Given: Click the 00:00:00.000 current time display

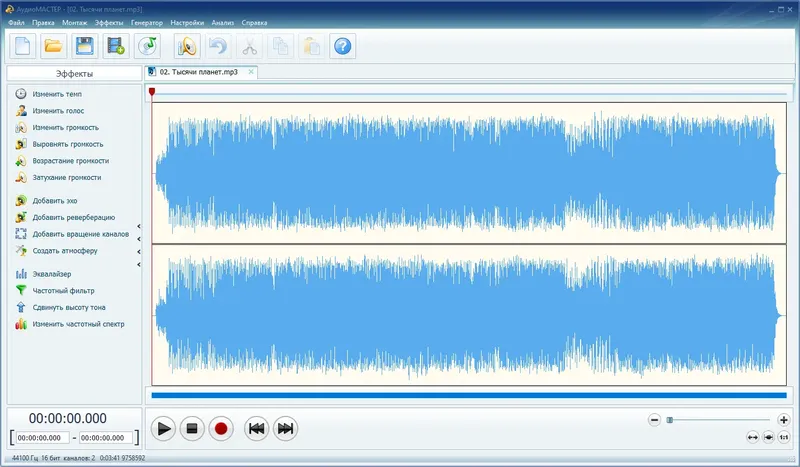Looking at the screenshot, I should pos(68,419).
